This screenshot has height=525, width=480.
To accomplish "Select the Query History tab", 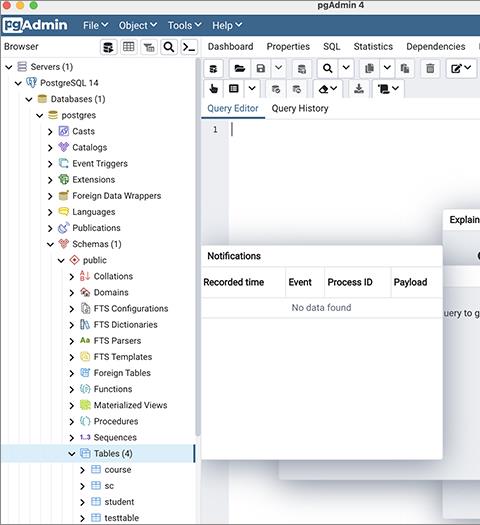I will [x=300, y=108].
